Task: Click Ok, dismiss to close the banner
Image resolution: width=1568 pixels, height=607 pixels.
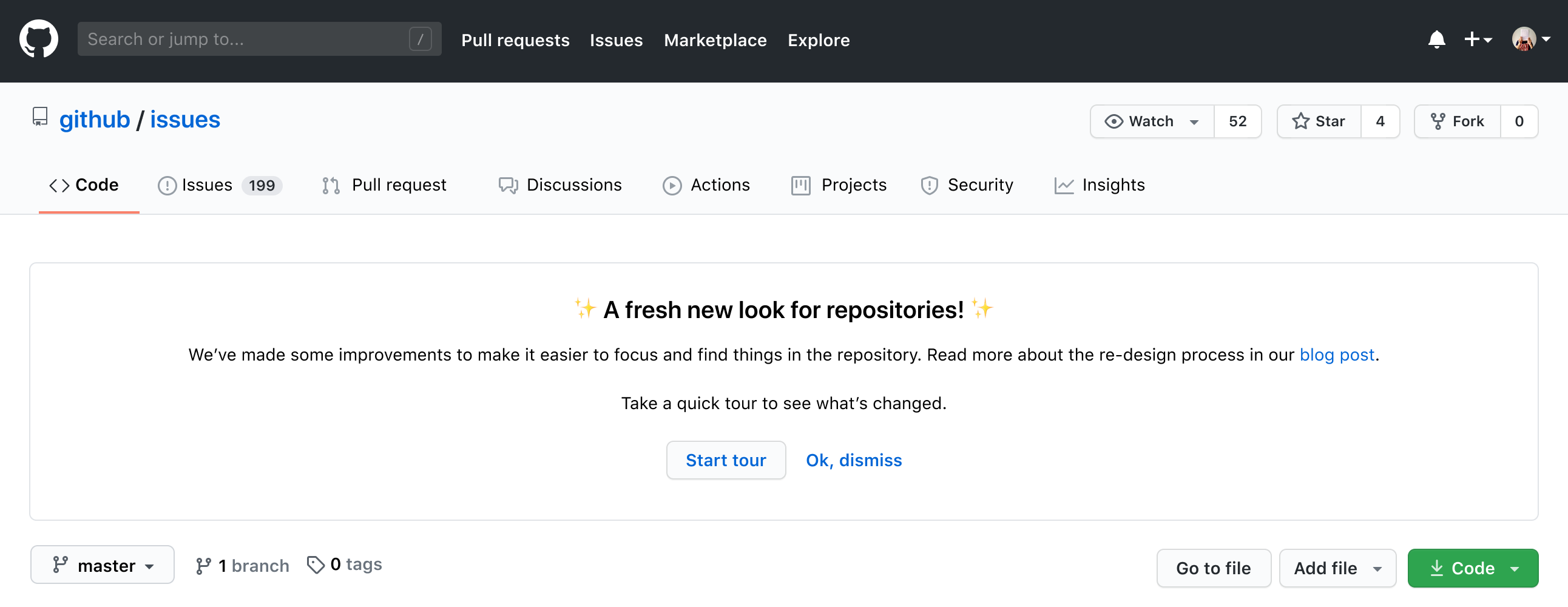Action: (853, 460)
